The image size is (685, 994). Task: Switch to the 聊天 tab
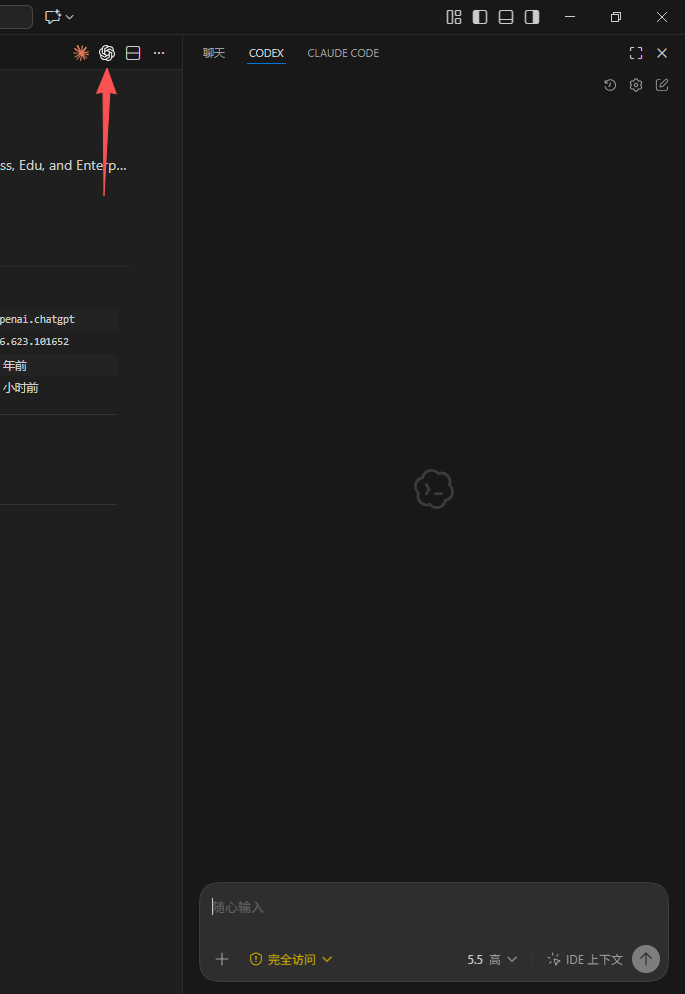[214, 53]
